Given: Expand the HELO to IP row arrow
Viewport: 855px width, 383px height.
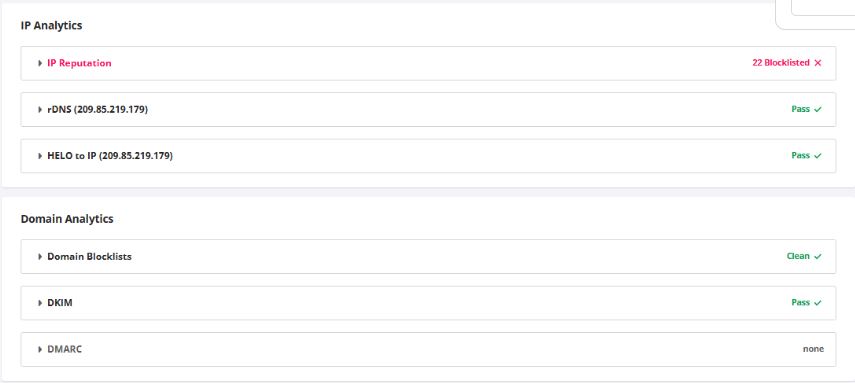Looking at the screenshot, I should [40, 156].
